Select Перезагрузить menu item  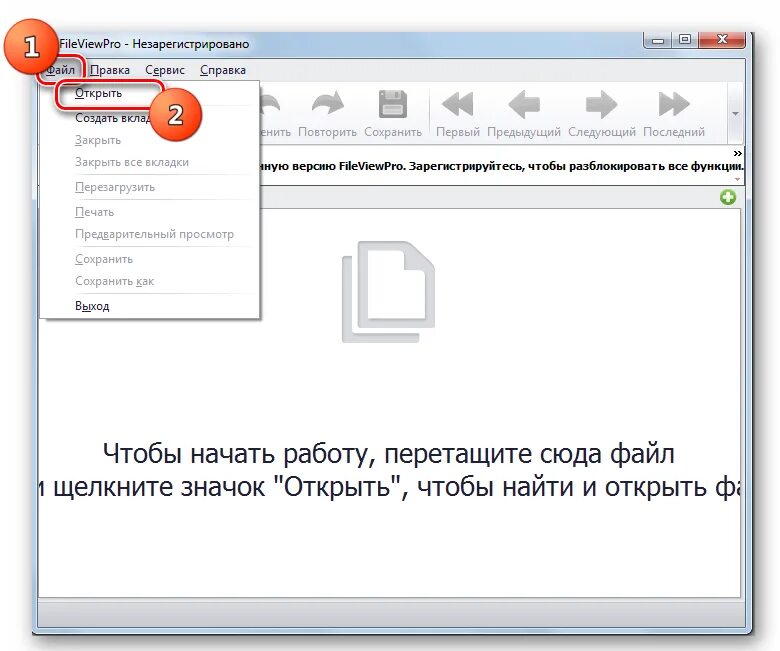coord(149,187)
